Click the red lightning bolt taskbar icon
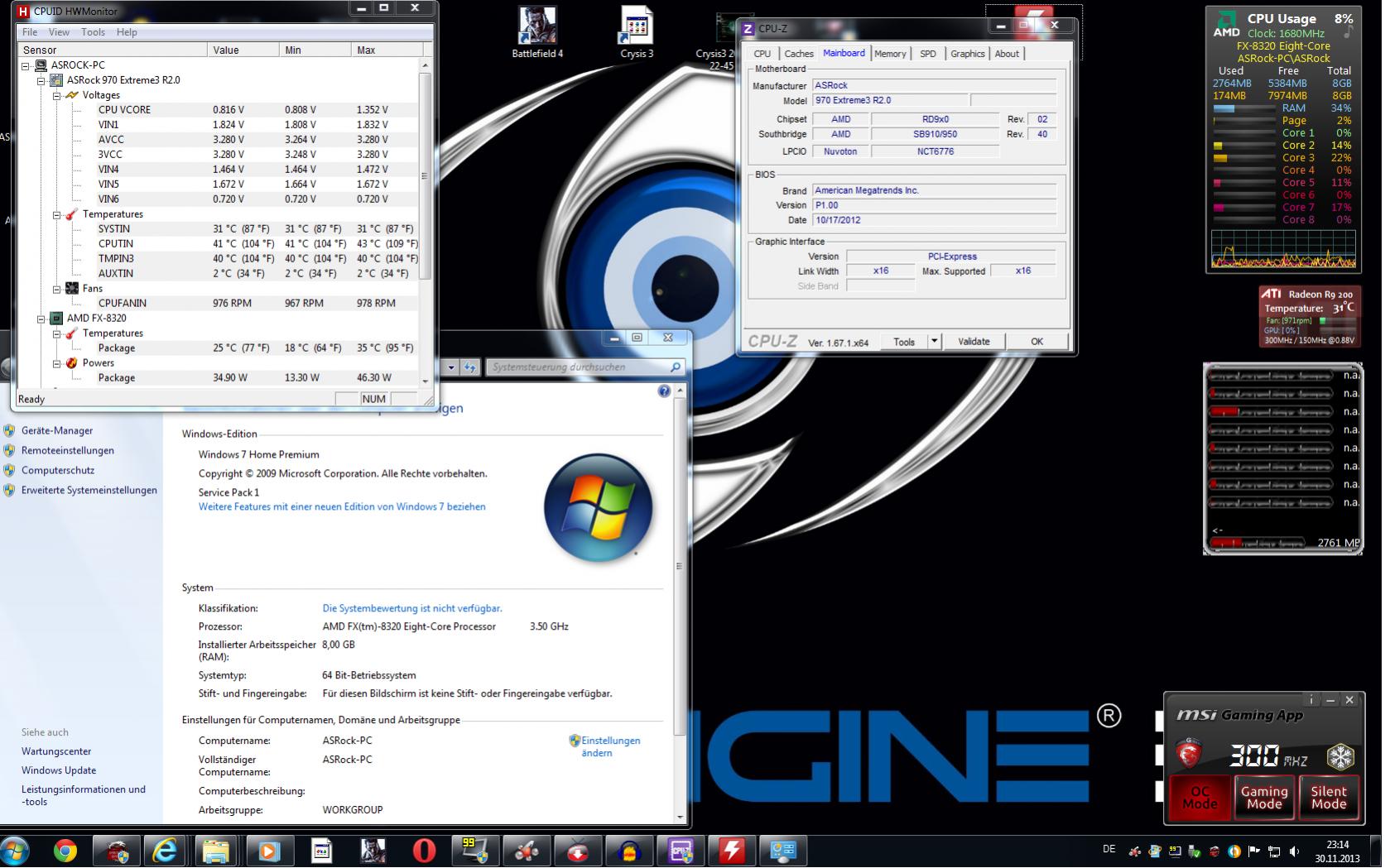This screenshot has height=868, width=1390. coord(732,851)
